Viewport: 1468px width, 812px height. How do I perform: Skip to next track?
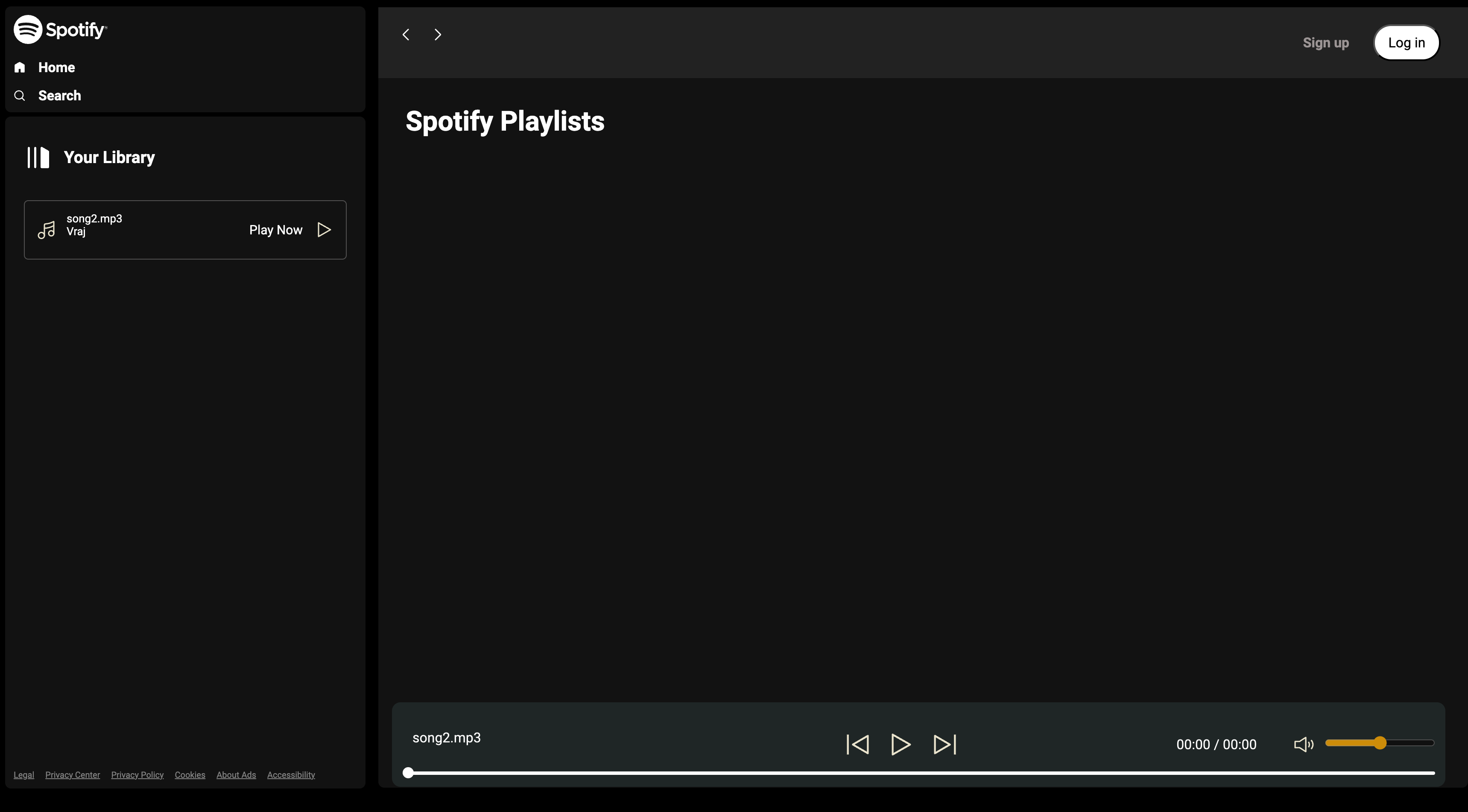[x=944, y=744]
